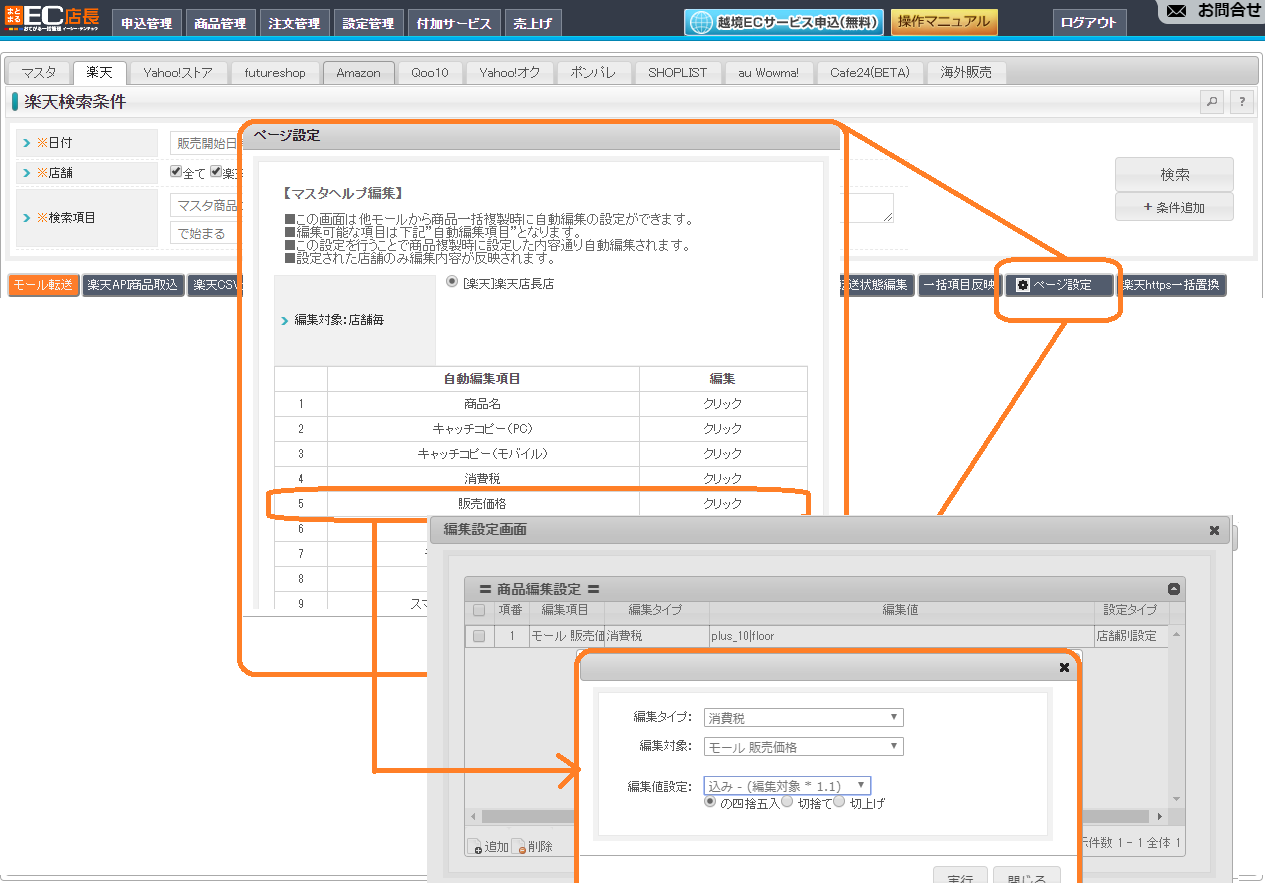Switch to the Yahoo!ストア tab
Image resolution: width=1271 pixels, height=883 pixels.
pos(178,73)
